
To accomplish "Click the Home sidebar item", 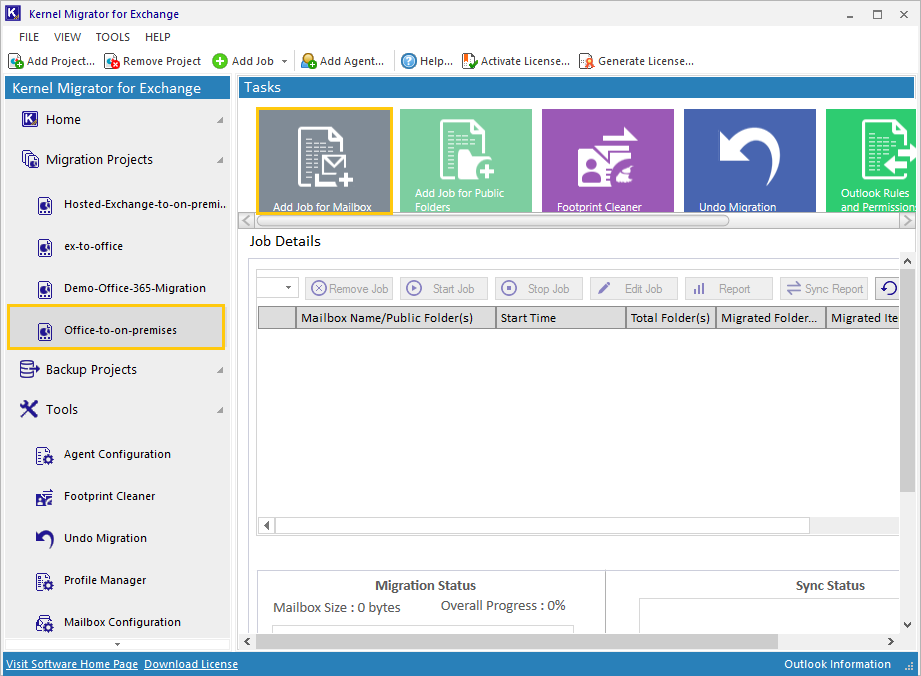I will click(63, 119).
